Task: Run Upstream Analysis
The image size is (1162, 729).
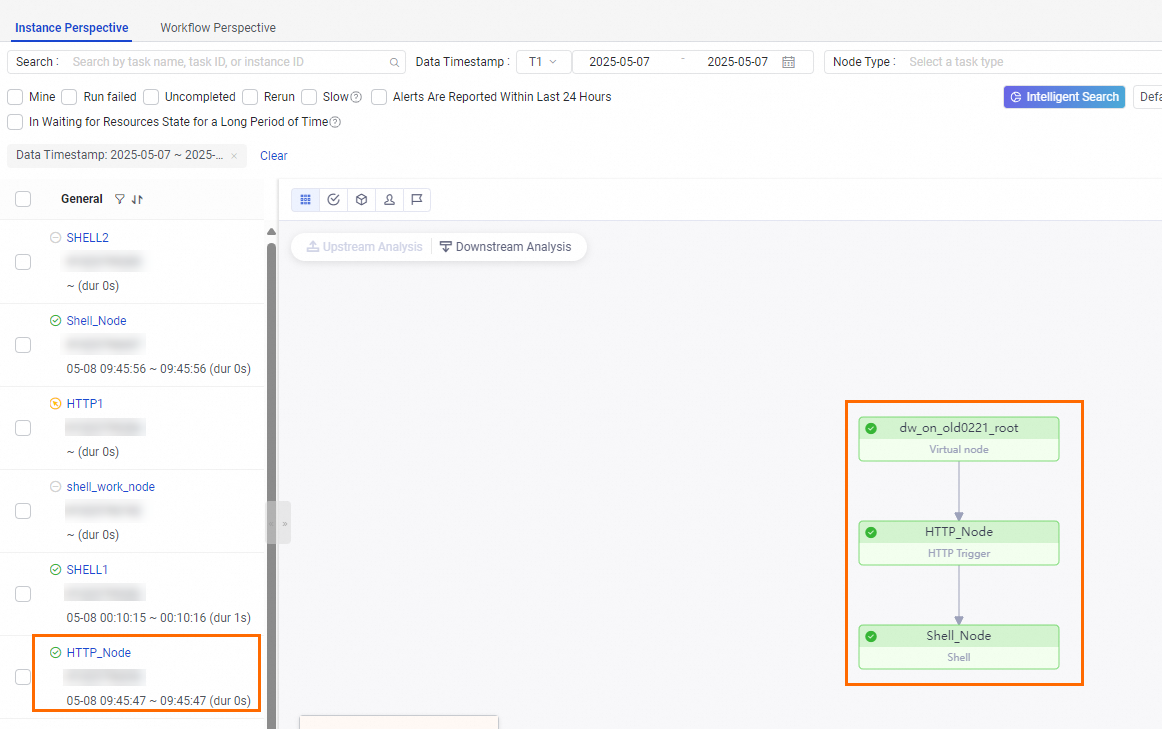Action: click(365, 247)
